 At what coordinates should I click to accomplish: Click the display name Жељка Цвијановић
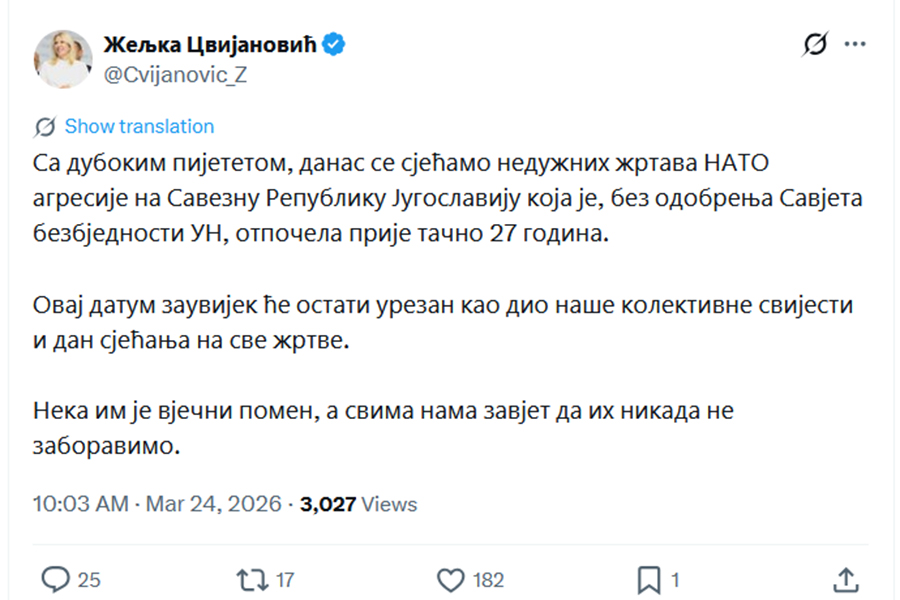click(x=211, y=44)
